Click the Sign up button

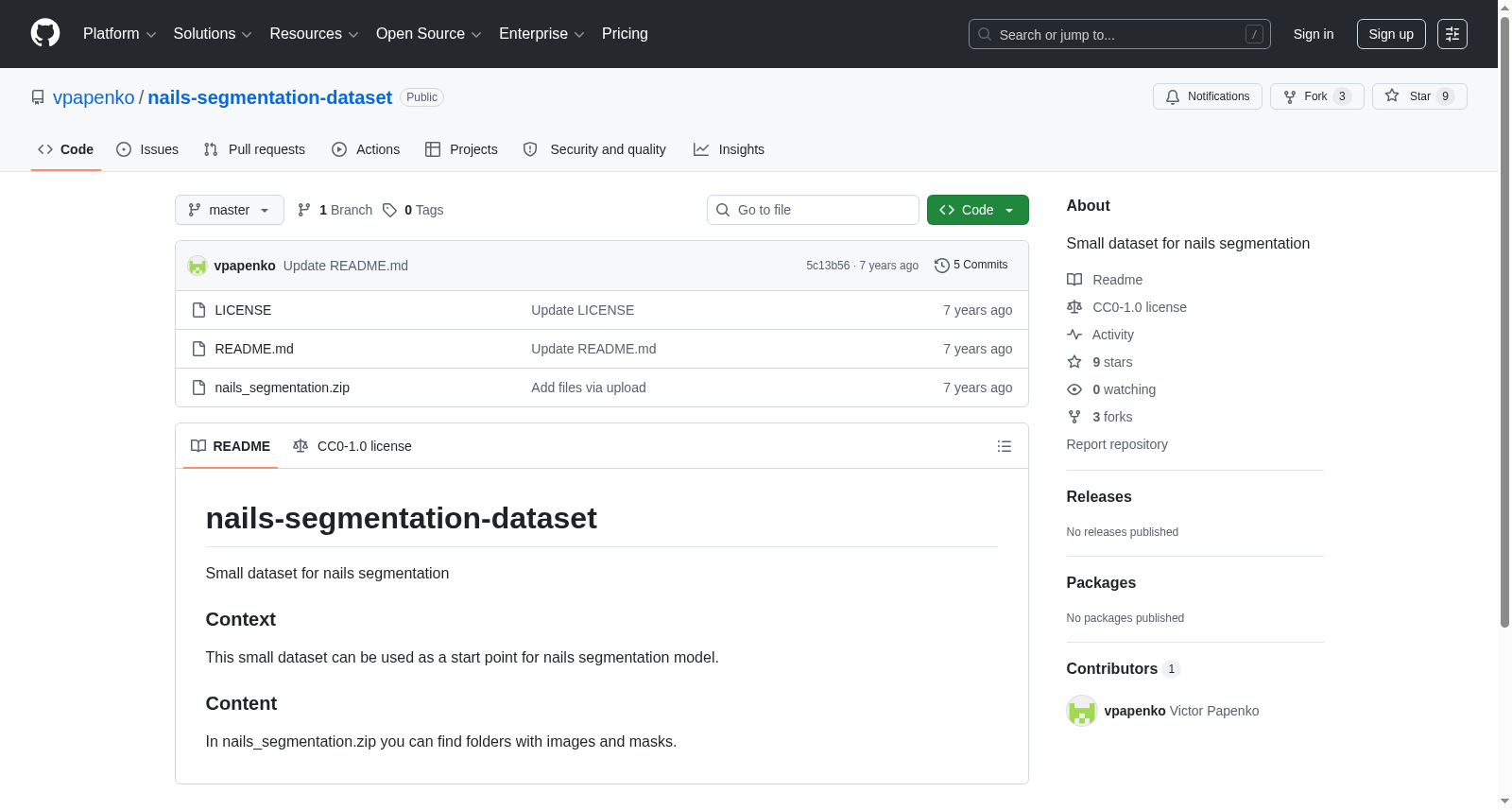tap(1391, 34)
